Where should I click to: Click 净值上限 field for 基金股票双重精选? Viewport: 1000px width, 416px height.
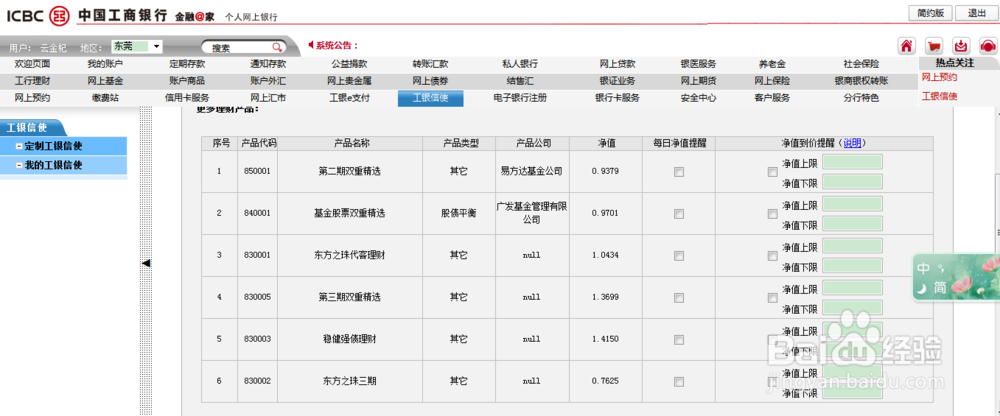click(x=852, y=204)
